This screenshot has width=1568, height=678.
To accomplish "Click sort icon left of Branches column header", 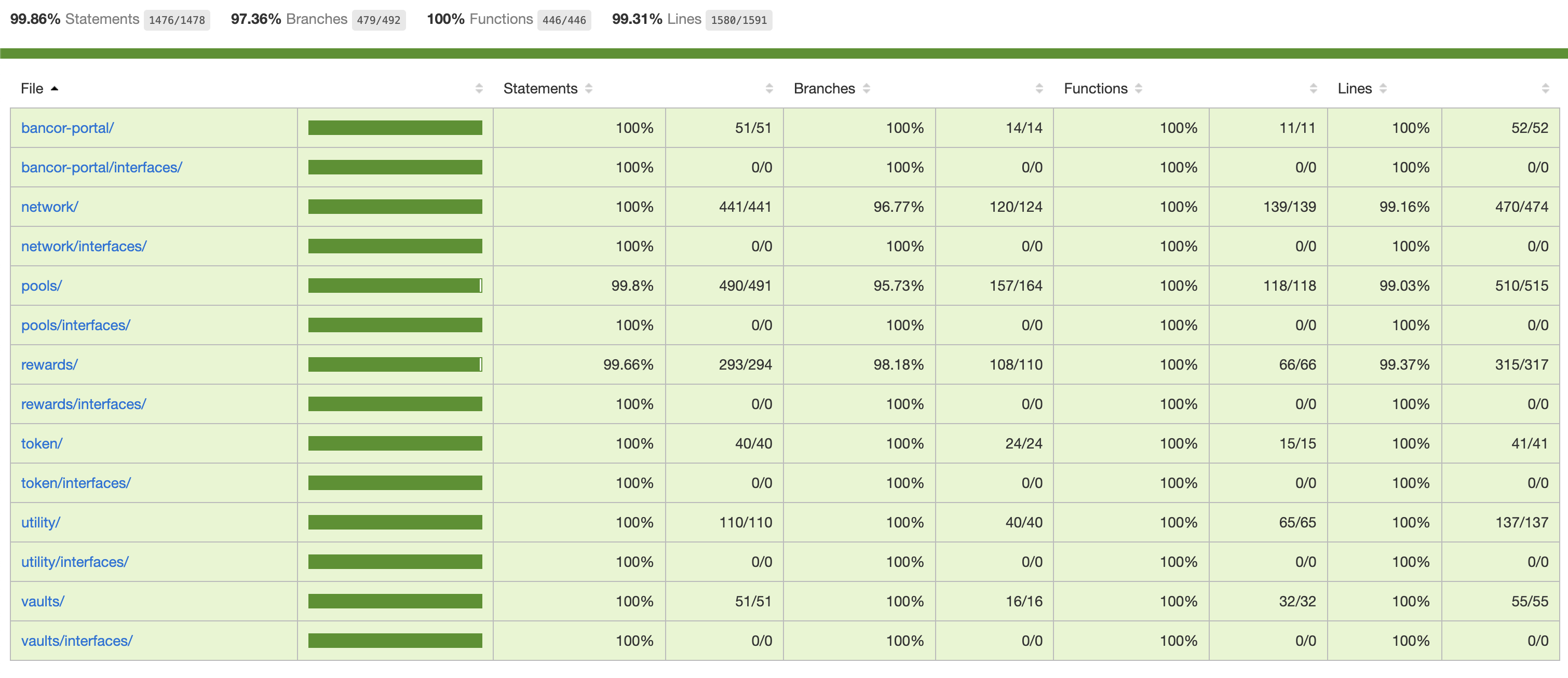I will [x=769, y=89].
